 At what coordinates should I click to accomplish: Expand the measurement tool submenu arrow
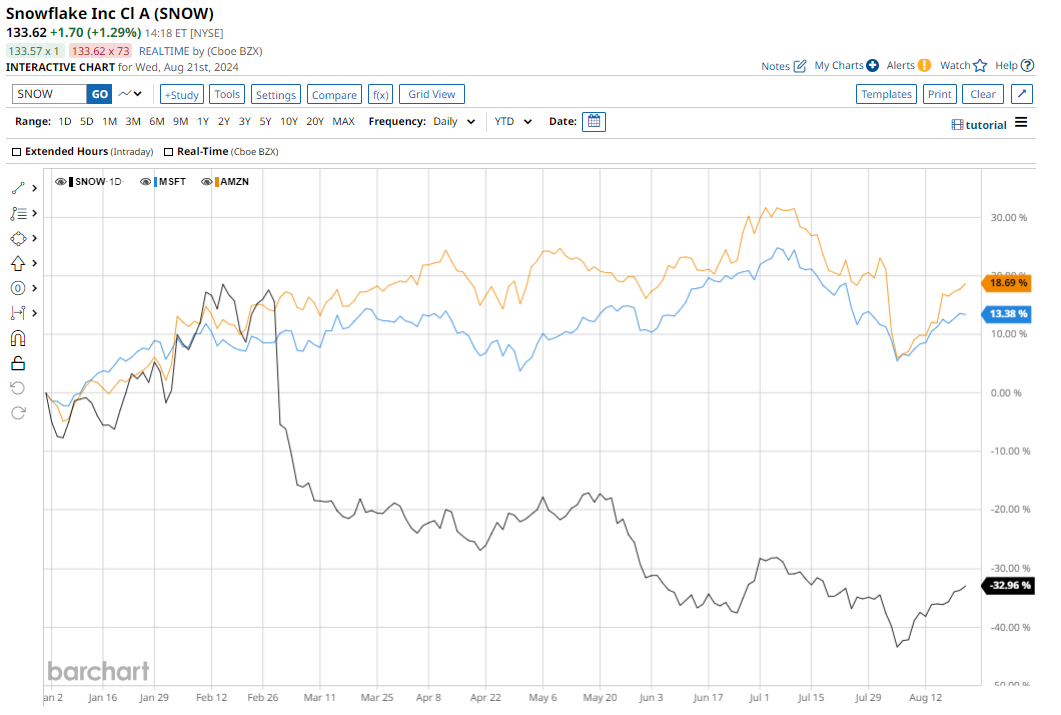click(35, 313)
